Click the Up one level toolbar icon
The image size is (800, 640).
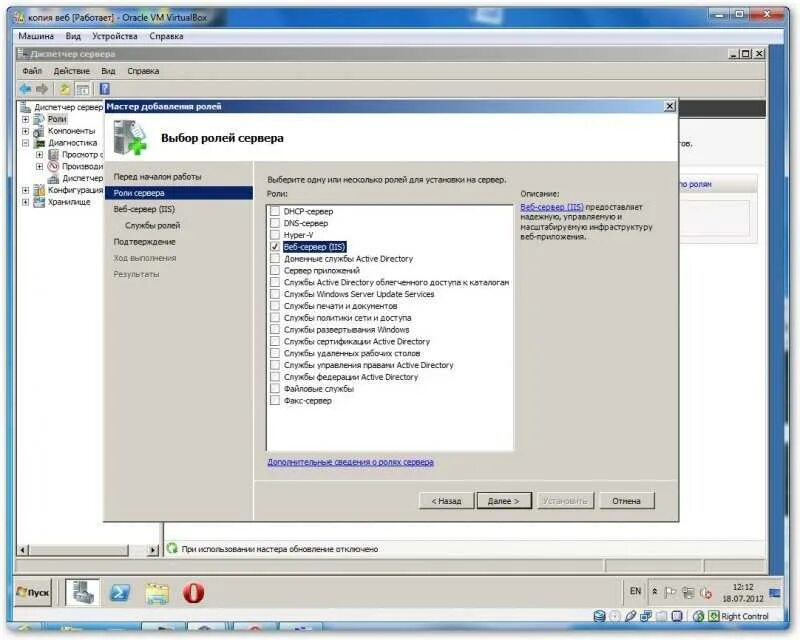click(64, 89)
